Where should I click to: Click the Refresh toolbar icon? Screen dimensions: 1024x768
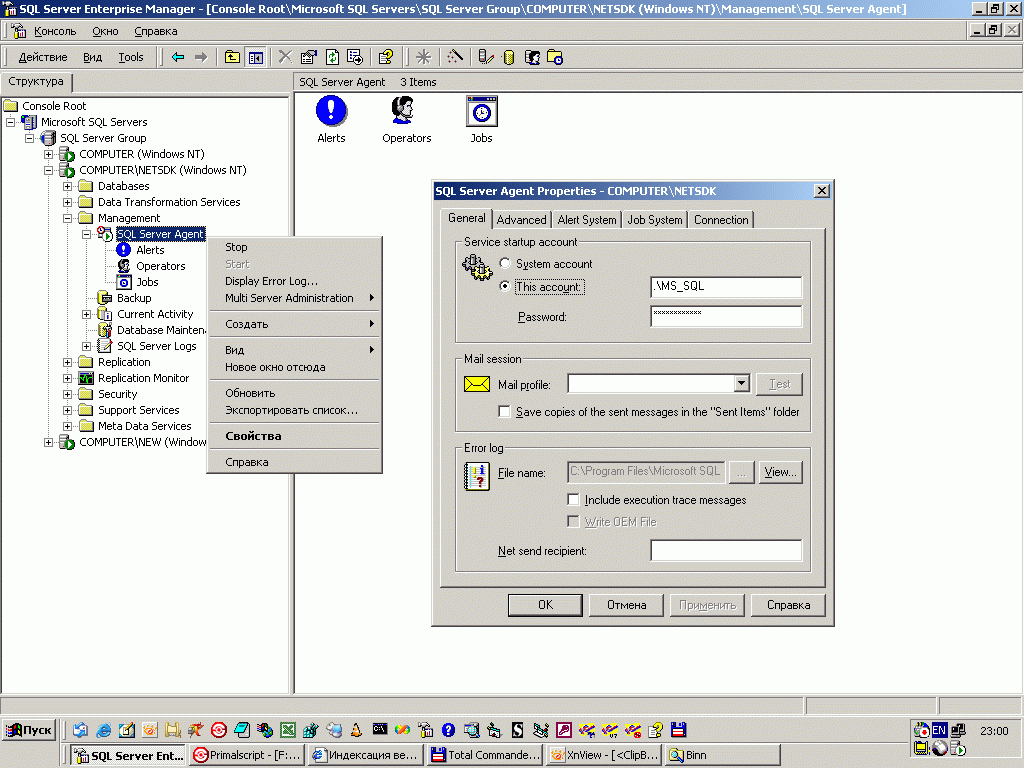click(332, 57)
